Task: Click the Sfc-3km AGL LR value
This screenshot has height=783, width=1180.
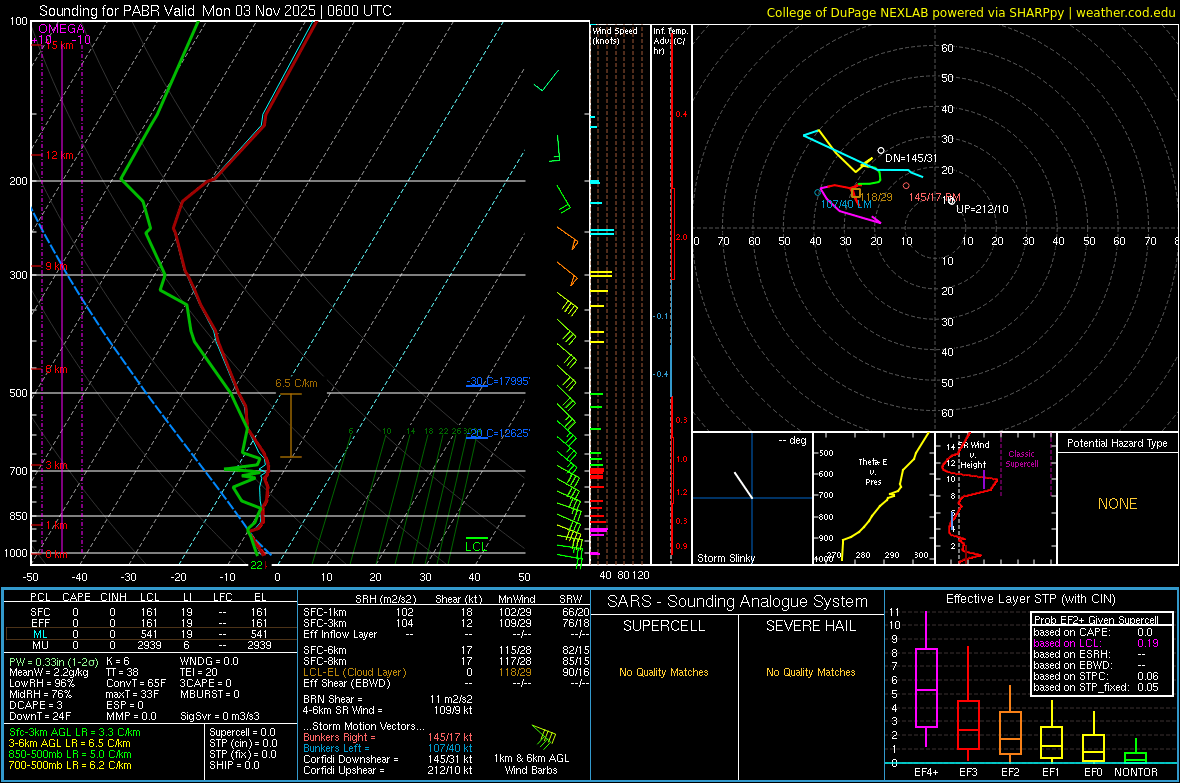Action: [x=75, y=733]
